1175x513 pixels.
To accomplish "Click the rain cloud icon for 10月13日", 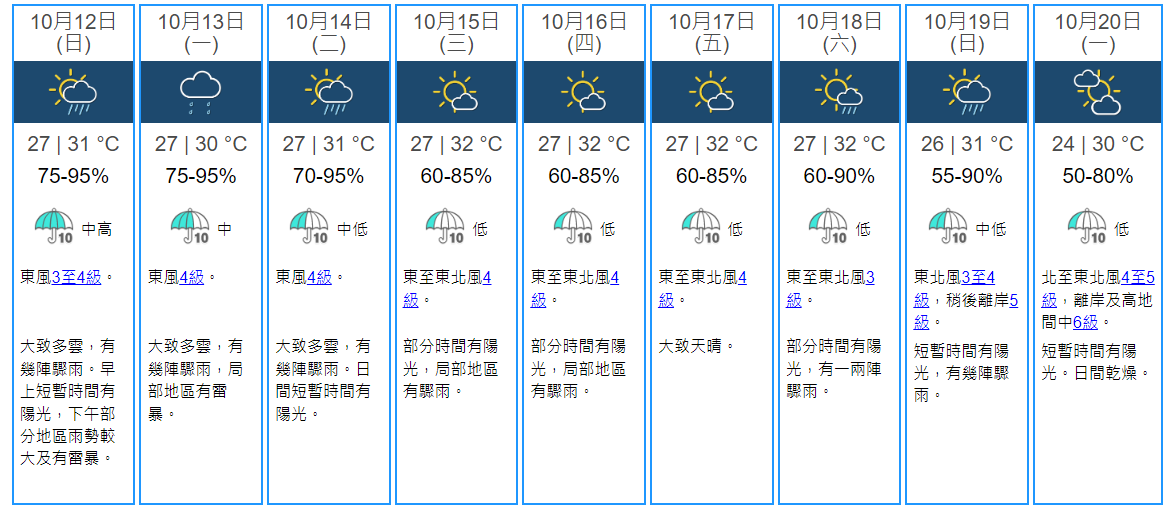I will [x=200, y=92].
